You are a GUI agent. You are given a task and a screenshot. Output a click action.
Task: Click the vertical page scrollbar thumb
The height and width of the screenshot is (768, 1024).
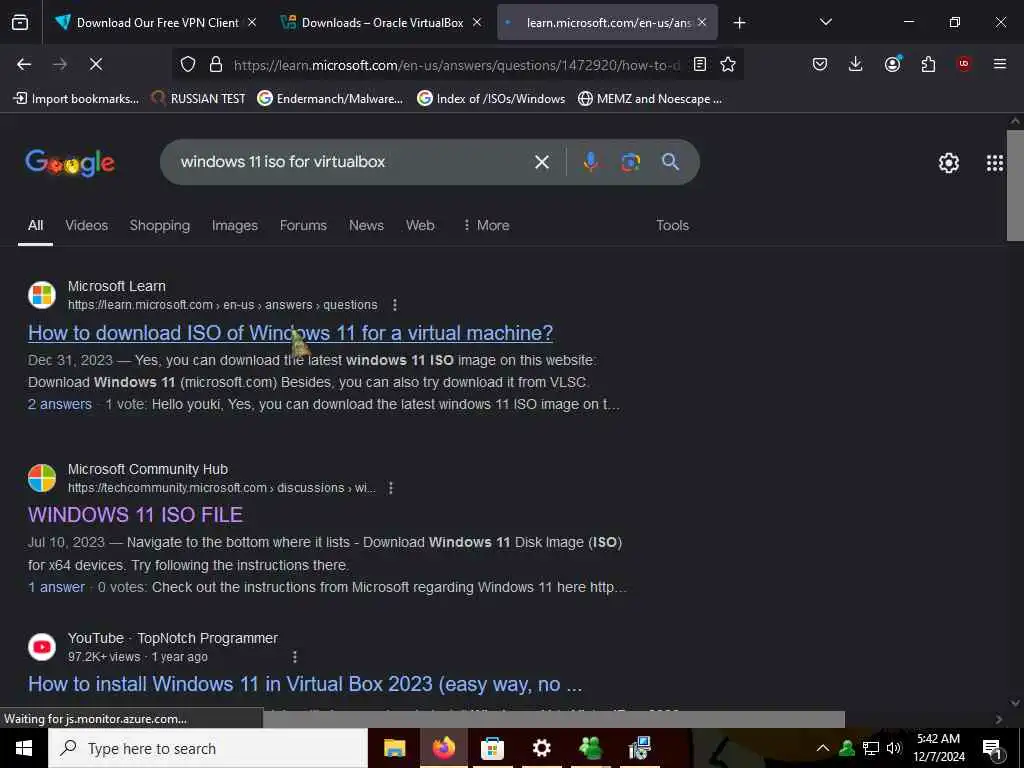click(x=1015, y=185)
